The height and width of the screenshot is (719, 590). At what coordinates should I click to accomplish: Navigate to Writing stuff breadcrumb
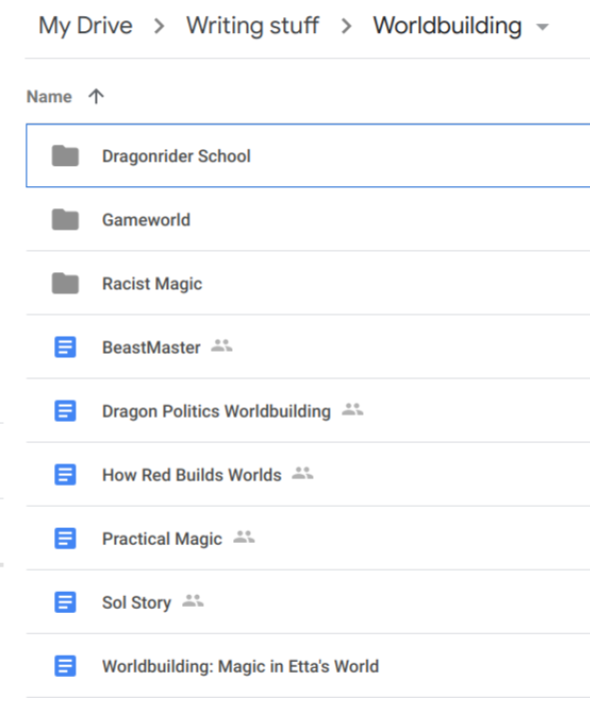(253, 26)
